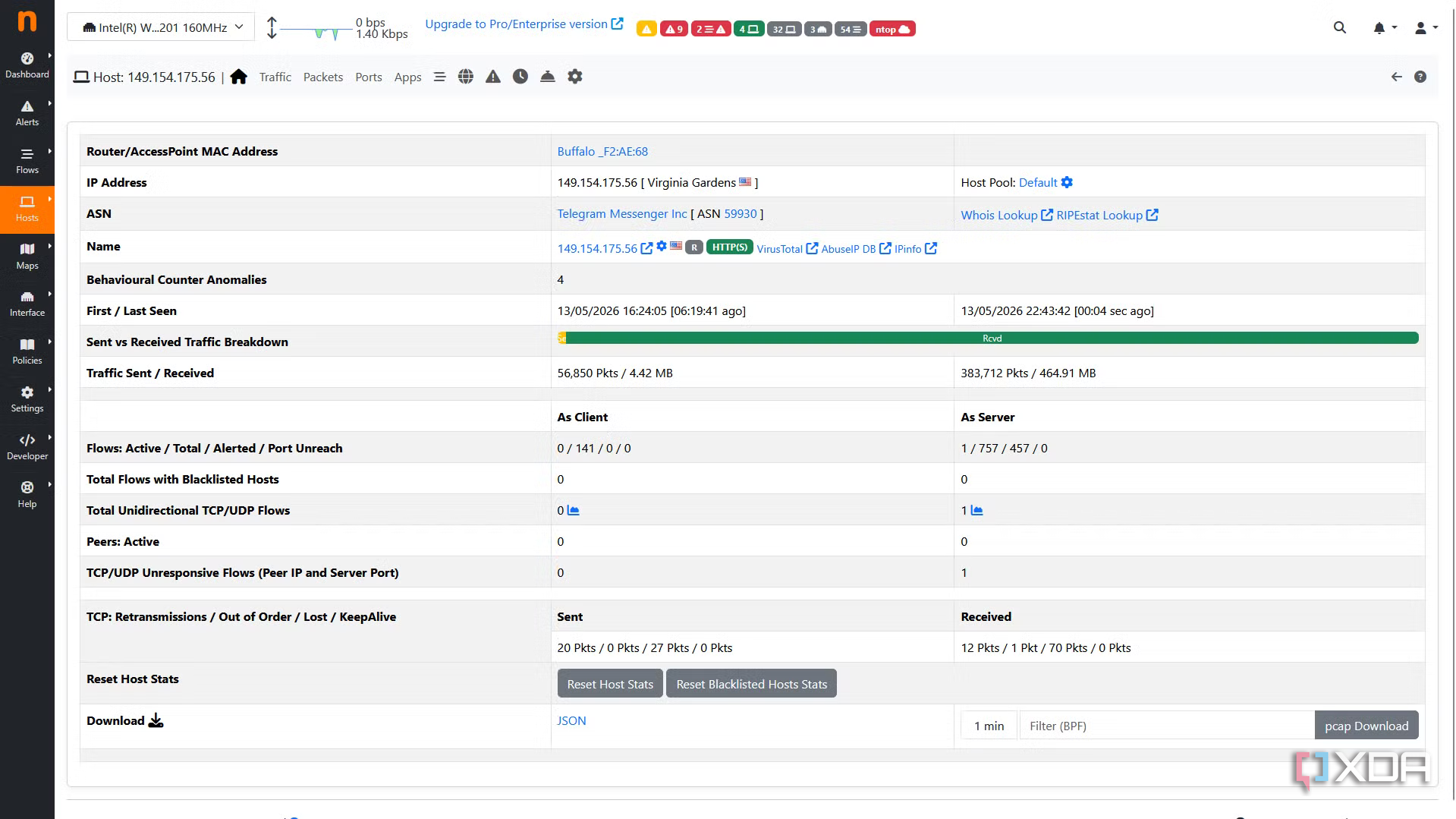Viewport: 1456px width, 819px height.
Task: Open the Traffic tab
Action: [275, 77]
